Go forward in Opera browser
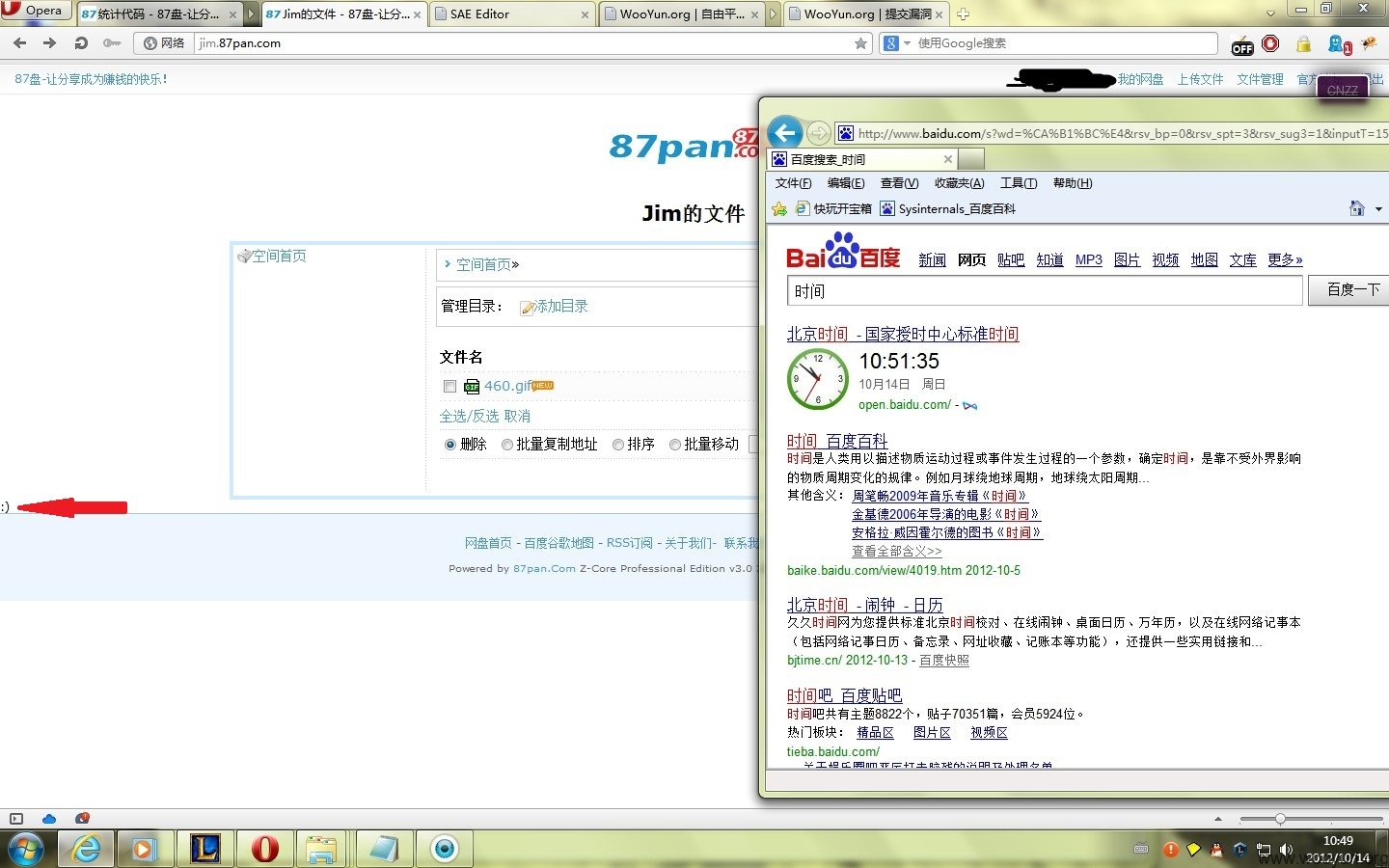Viewport: 1389px width, 868px height. [x=50, y=43]
